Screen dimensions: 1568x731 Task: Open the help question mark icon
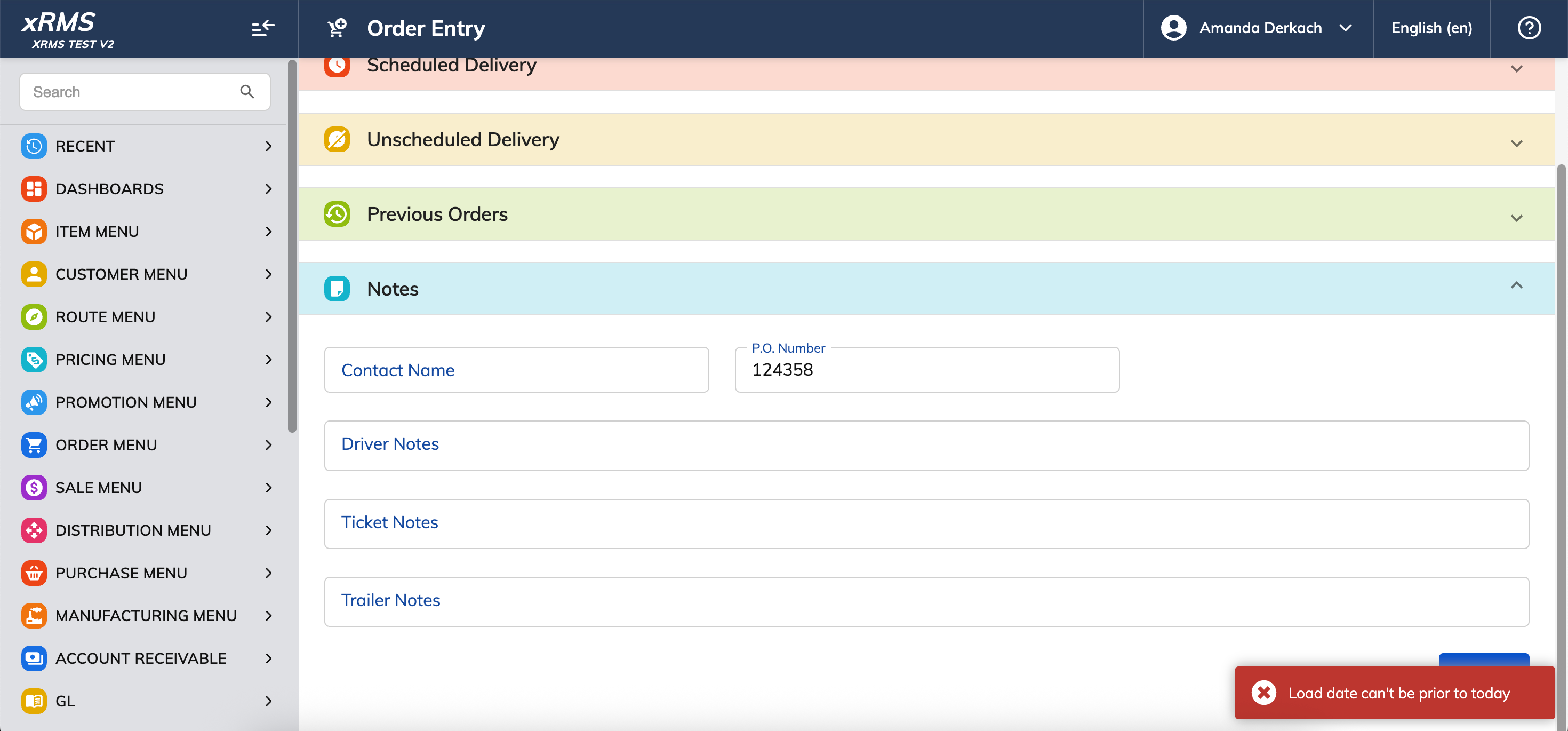coord(1529,28)
